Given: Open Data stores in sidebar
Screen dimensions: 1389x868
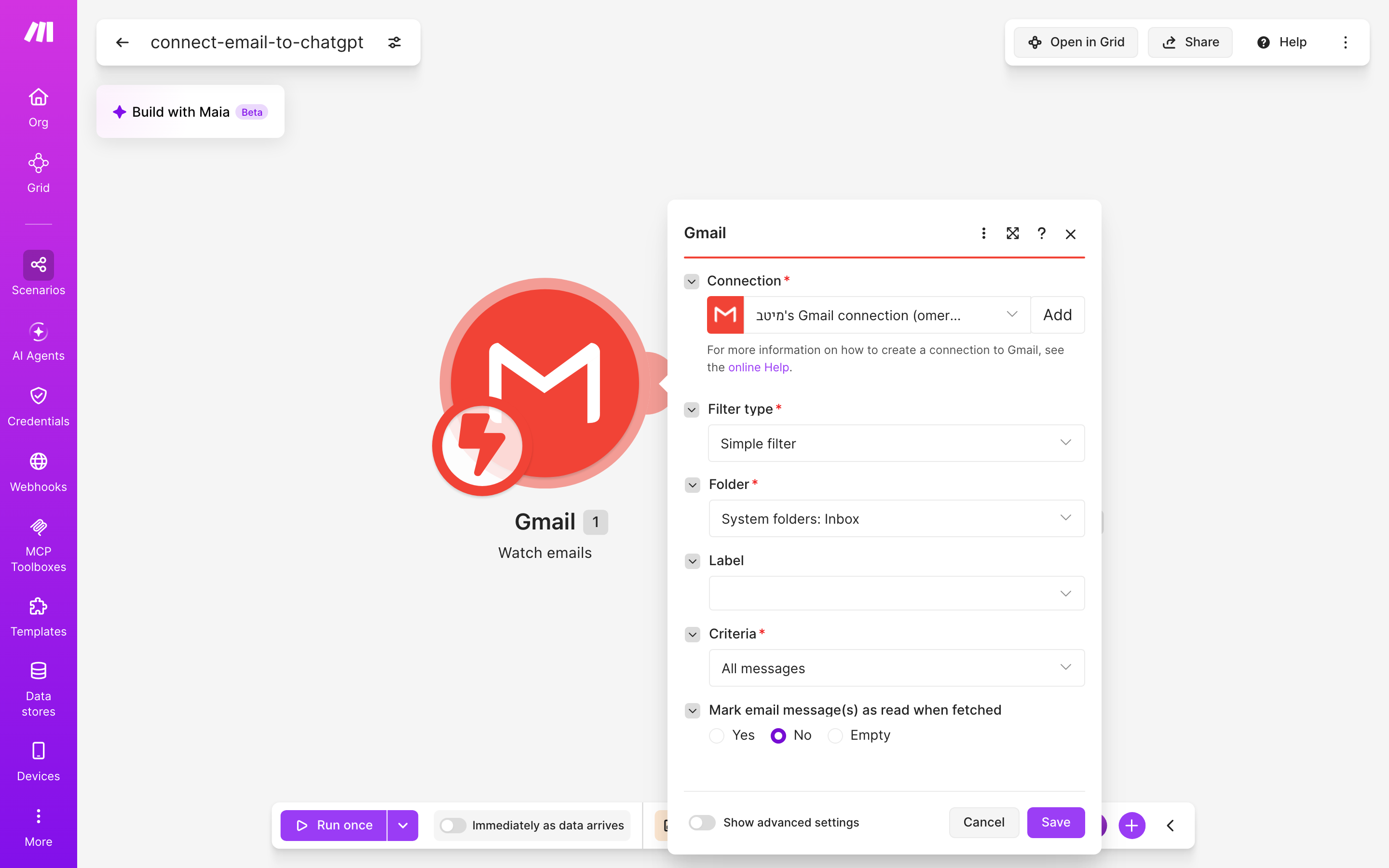Looking at the screenshot, I should pyautogui.click(x=39, y=689).
